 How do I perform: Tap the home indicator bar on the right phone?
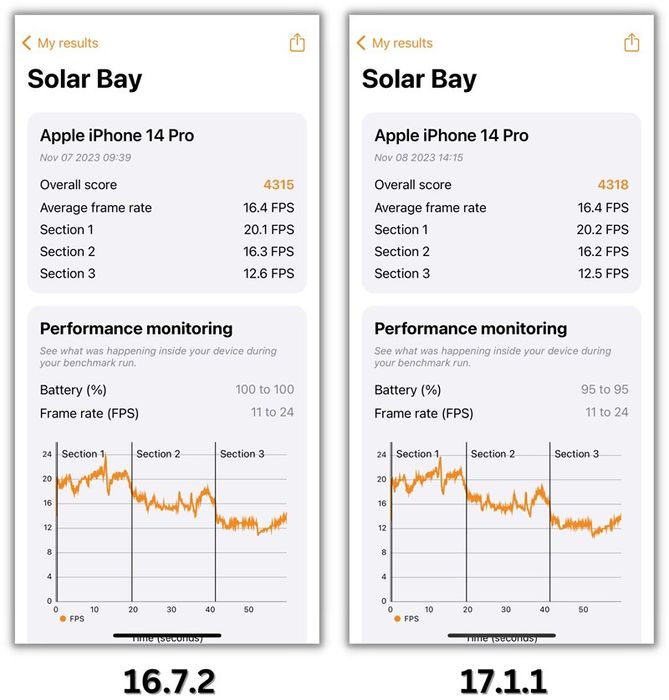pos(502,635)
